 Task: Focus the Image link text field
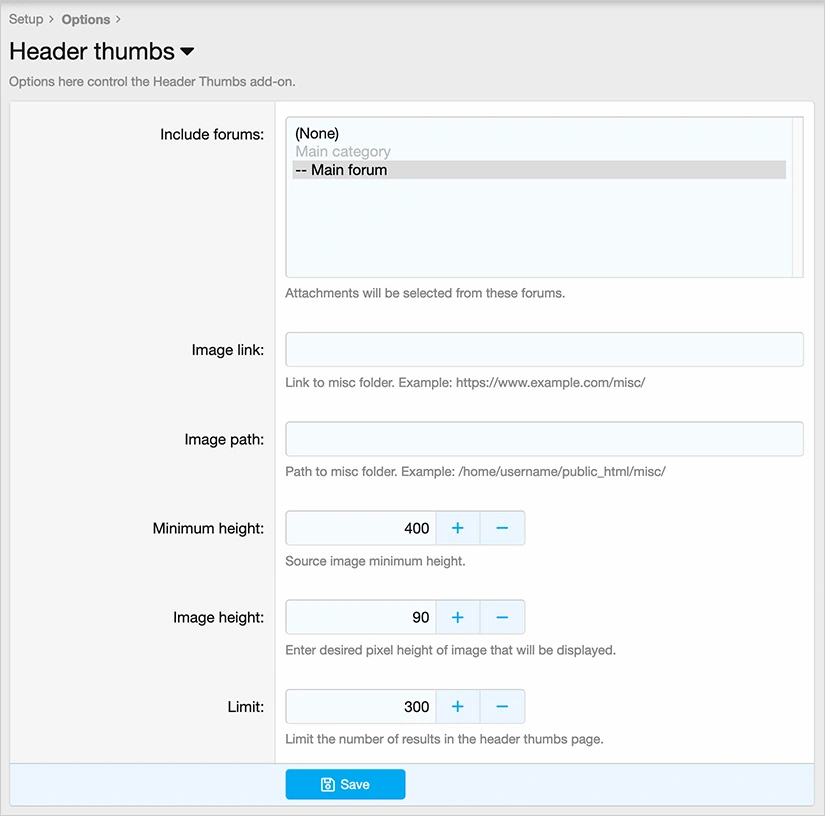coord(544,350)
